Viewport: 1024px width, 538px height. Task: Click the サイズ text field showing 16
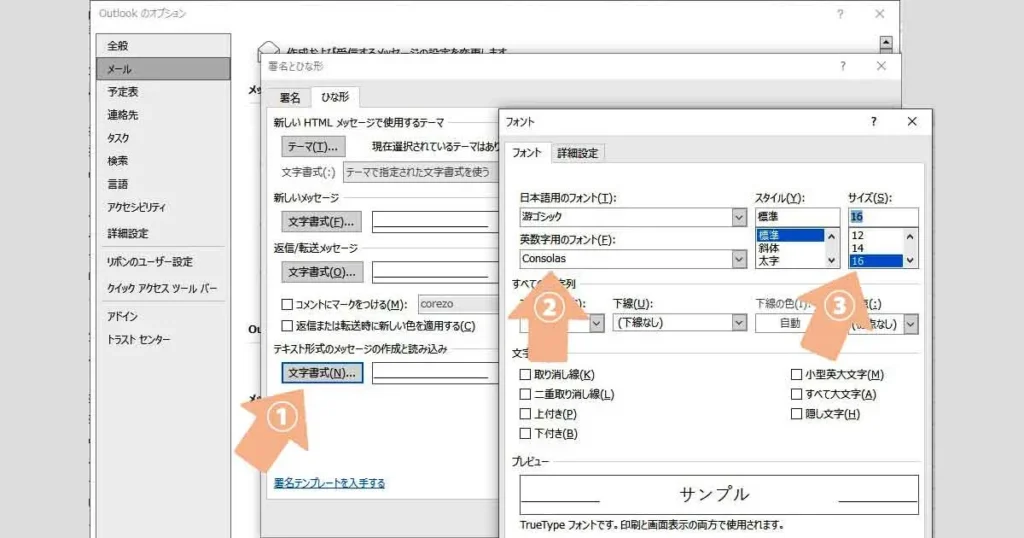click(883, 217)
